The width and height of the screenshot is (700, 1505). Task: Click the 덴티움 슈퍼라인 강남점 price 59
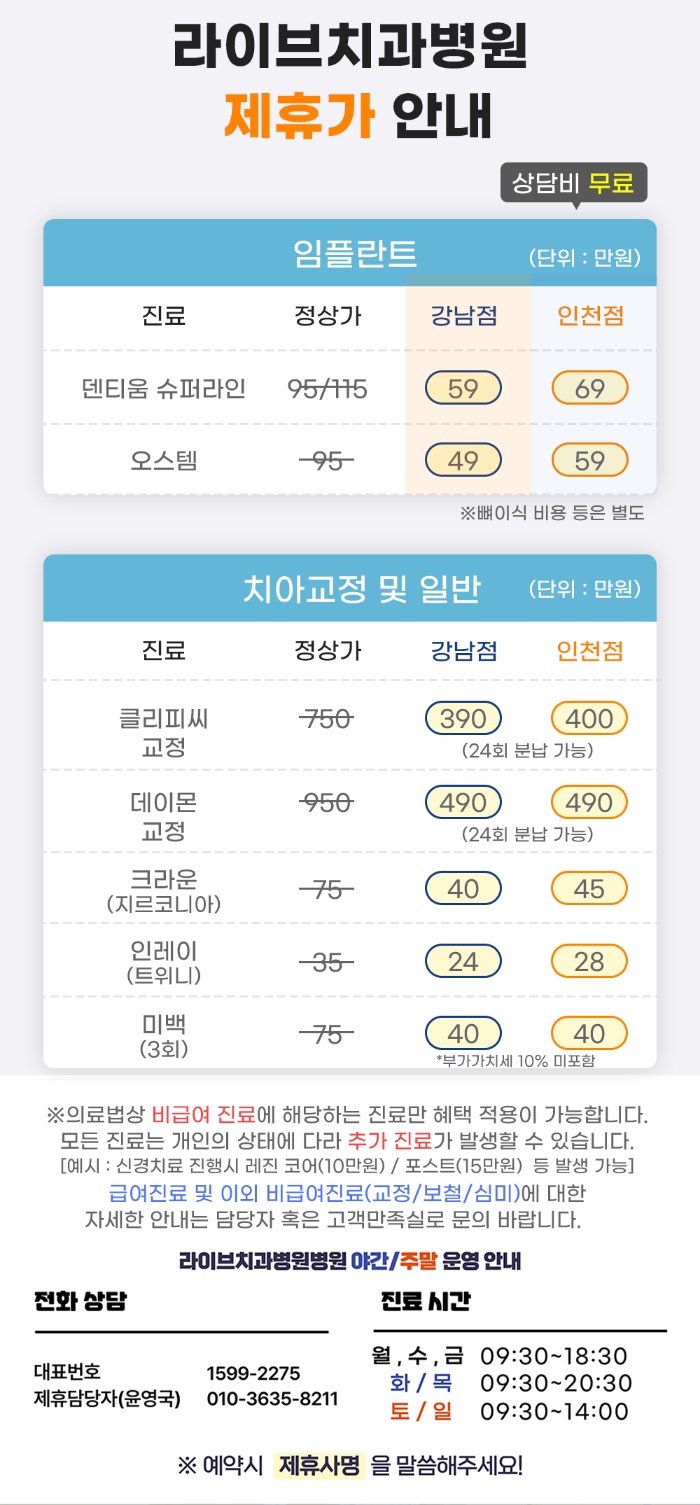(x=463, y=388)
